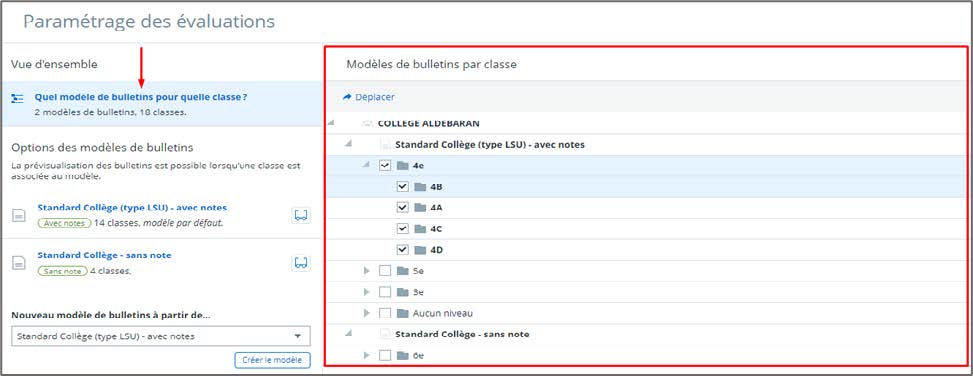Viewport: 973px width, 376px height.
Task: Preview the 'sans note' model with glasses icon
Action: point(301,262)
